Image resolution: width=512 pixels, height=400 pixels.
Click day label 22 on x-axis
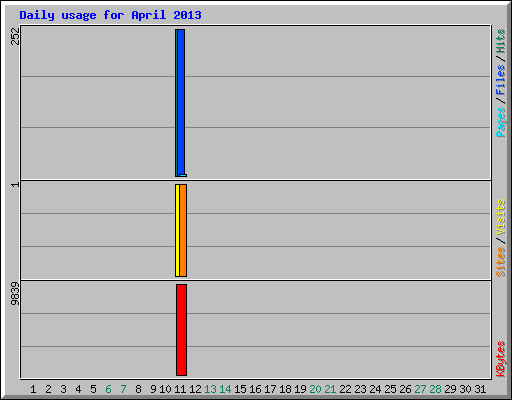[345, 389]
